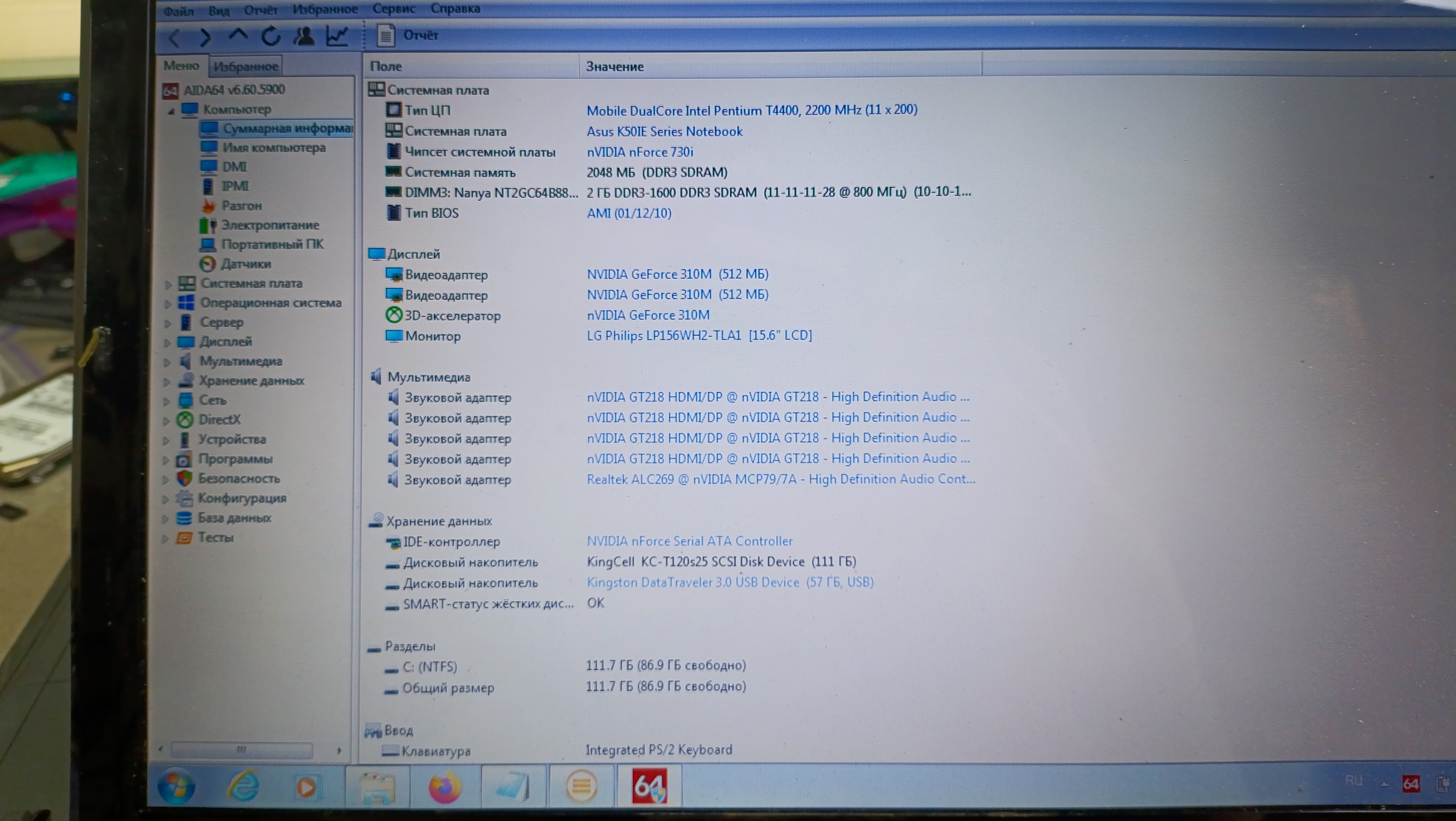Switch to the Меню tab
Viewport: 1456px width, 821px height.
coord(181,65)
